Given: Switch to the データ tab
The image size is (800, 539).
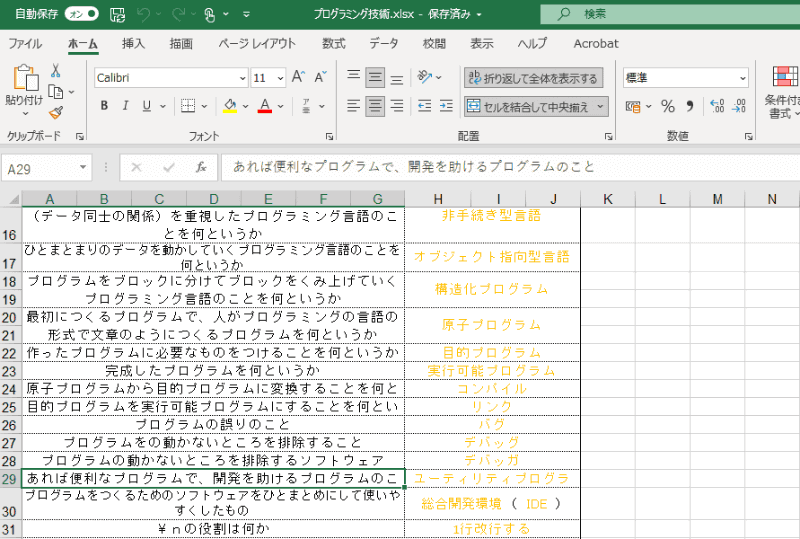Looking at the screenshot, I should pyautogui.click(x=384, y=43).
